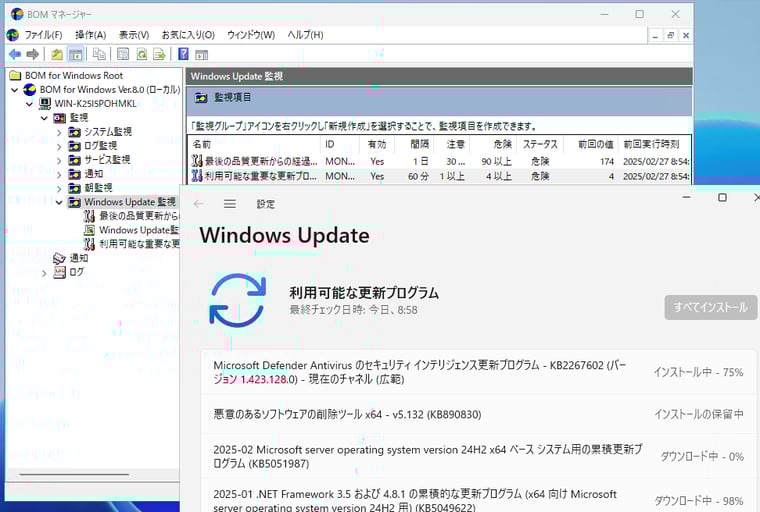Open the help toolbar icon

[183, 54]
